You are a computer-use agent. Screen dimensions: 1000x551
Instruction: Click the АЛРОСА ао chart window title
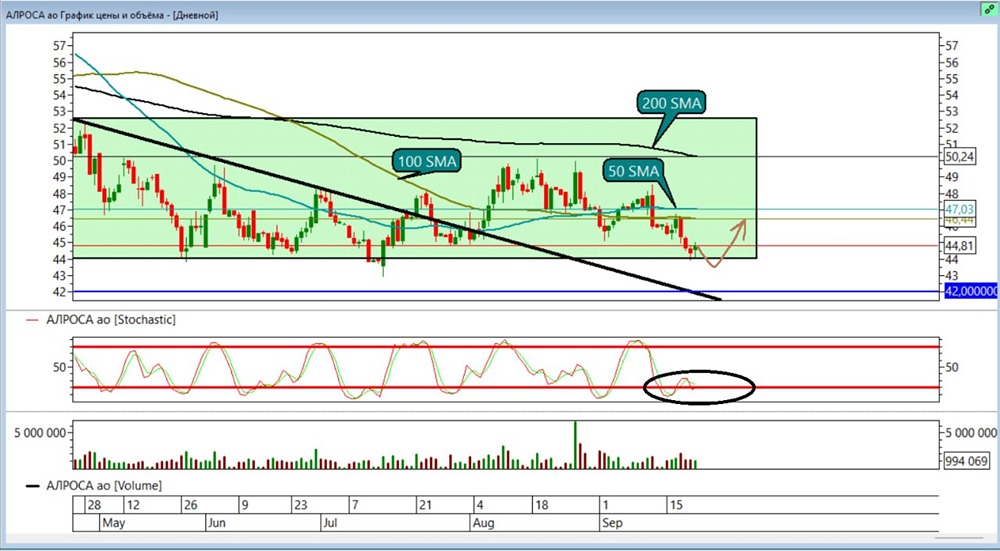(x=112, y=15)
